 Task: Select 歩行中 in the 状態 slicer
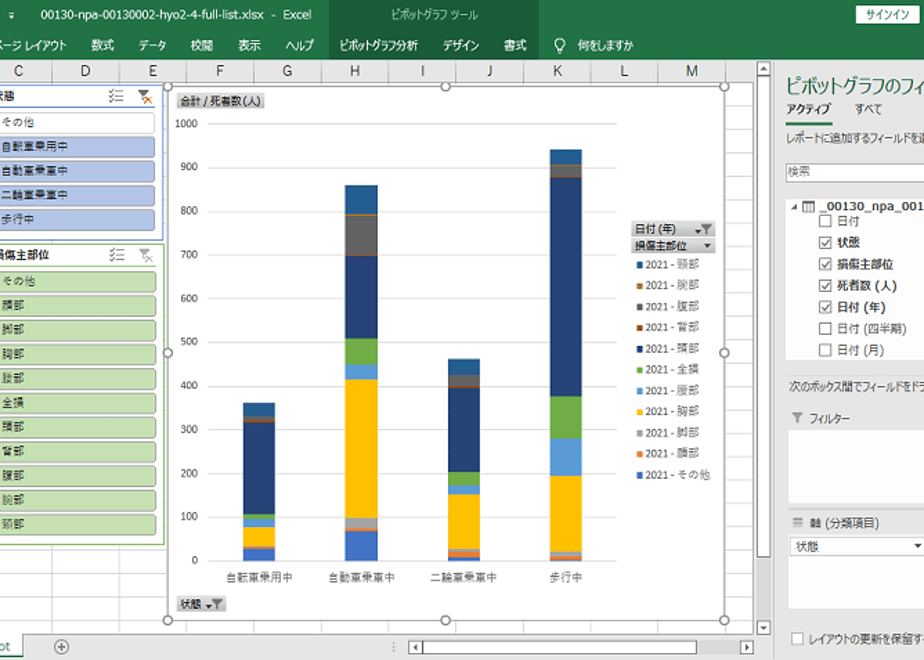point(77,220)
